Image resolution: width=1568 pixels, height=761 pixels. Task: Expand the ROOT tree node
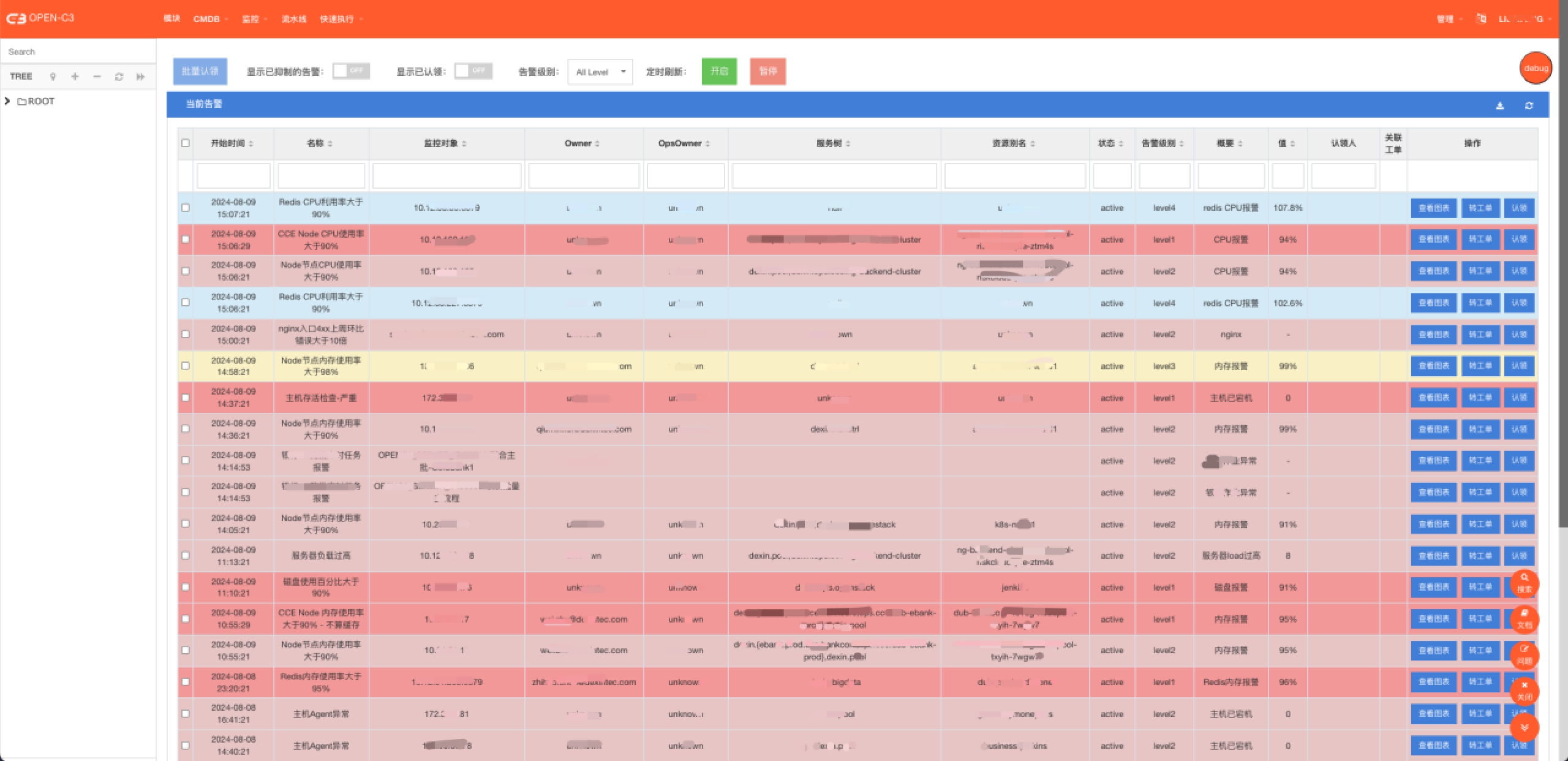(x=7, y=101)
